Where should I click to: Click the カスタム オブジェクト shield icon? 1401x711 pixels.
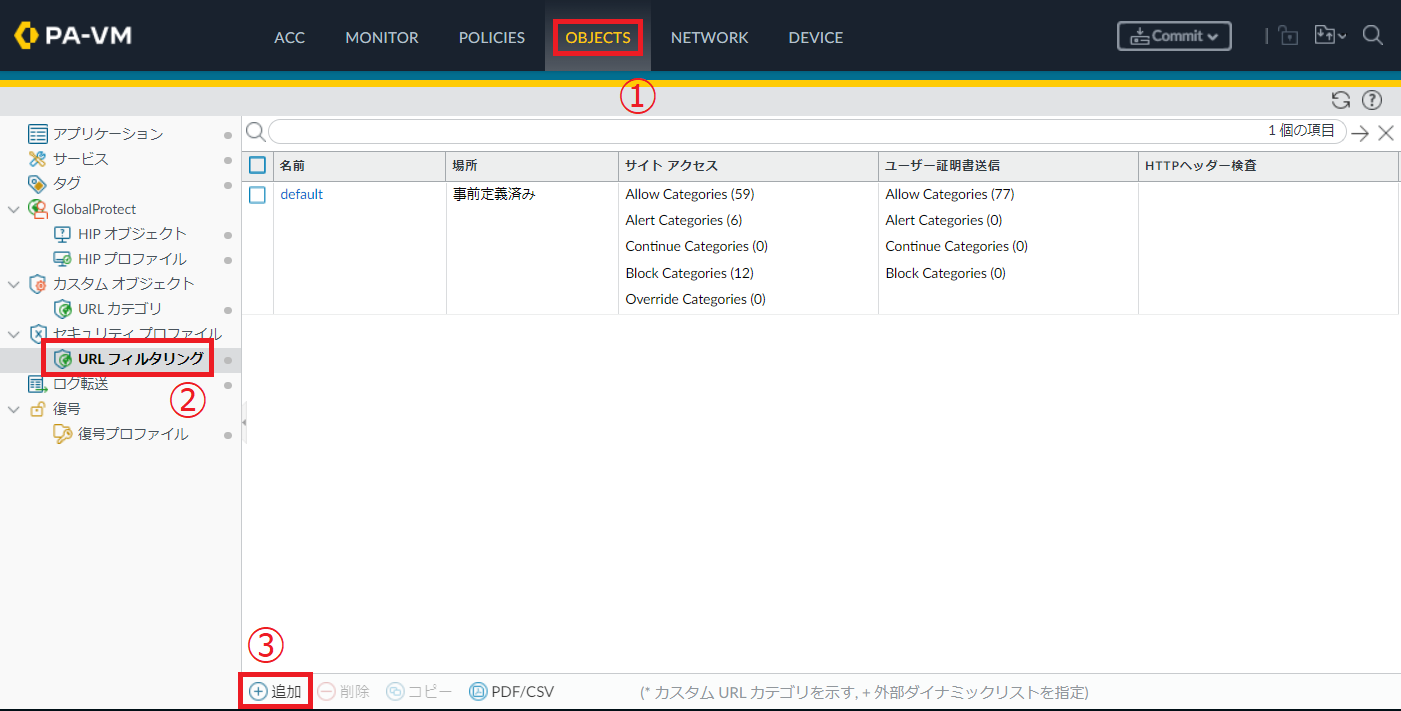pyautogui.click(x=38, y=284)
